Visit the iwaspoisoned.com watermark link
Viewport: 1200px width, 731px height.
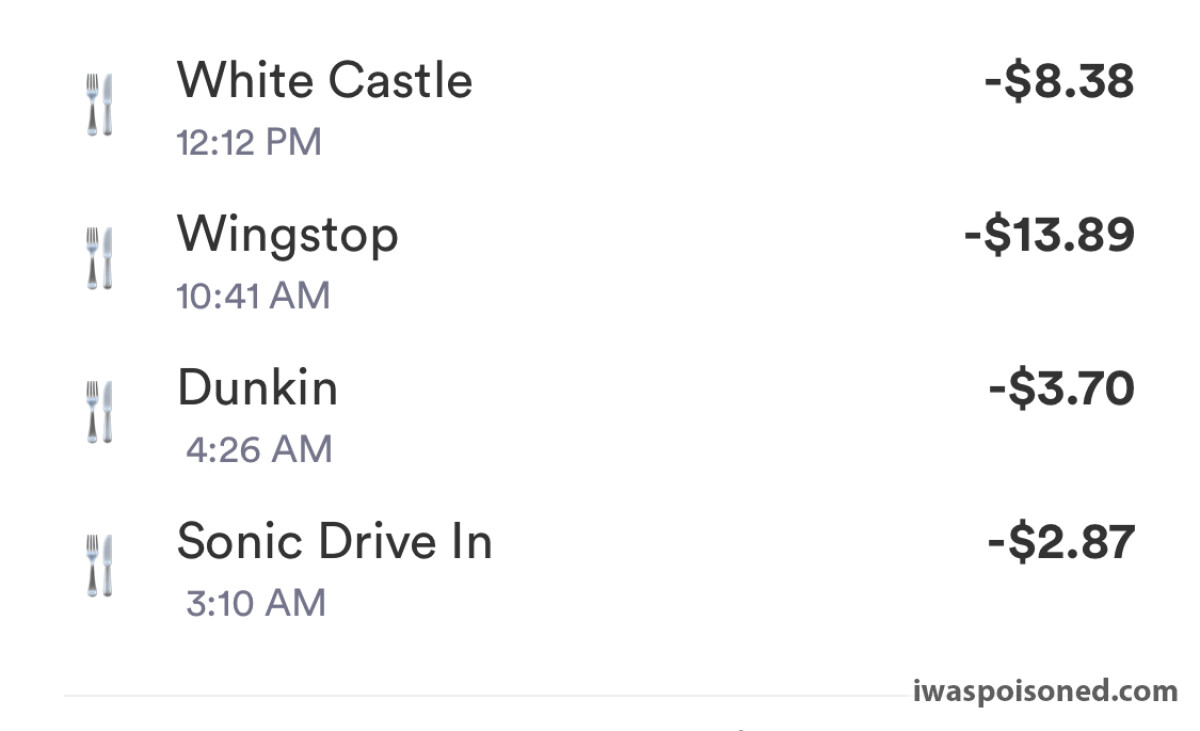pos(1046,691)
